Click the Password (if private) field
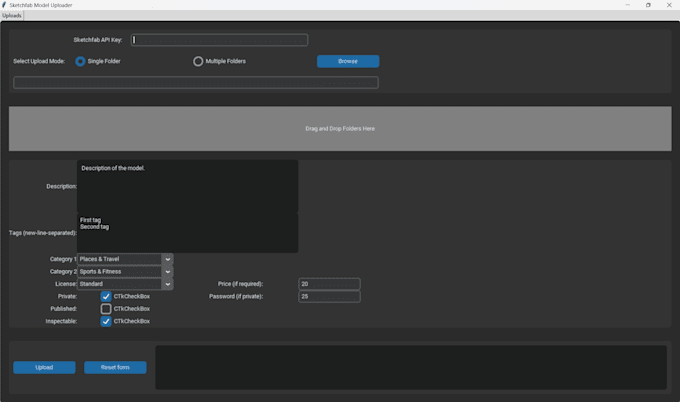 (x=329, y=297)
